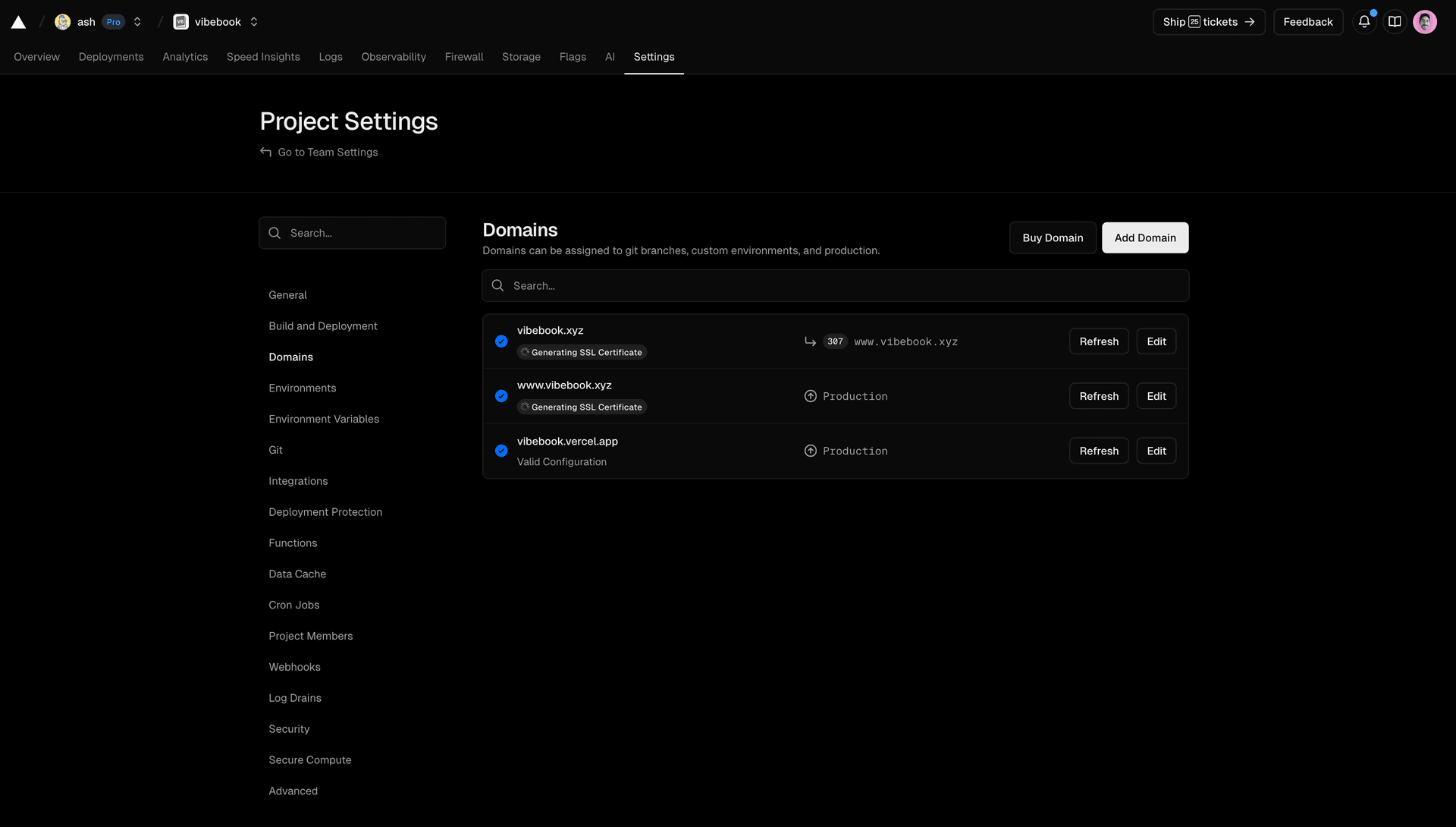Click the back arrow beside Team Settings
Image resolution: width=1456 pixels, height=827 pixels.
tap(265, 152)
